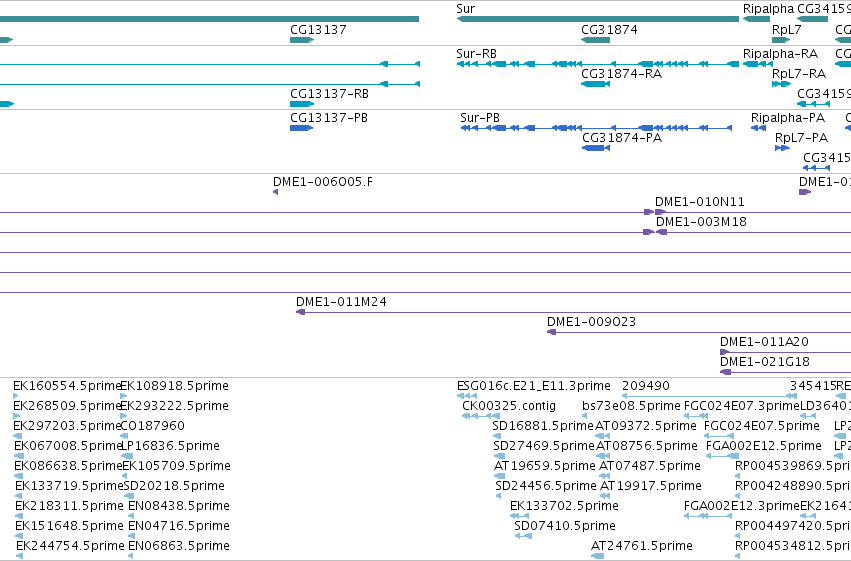Viewport: 851px width, 561px height.
Task: Select the Ripalpha gene glyph
Action: pyautogui.click(x=757, y=19)
